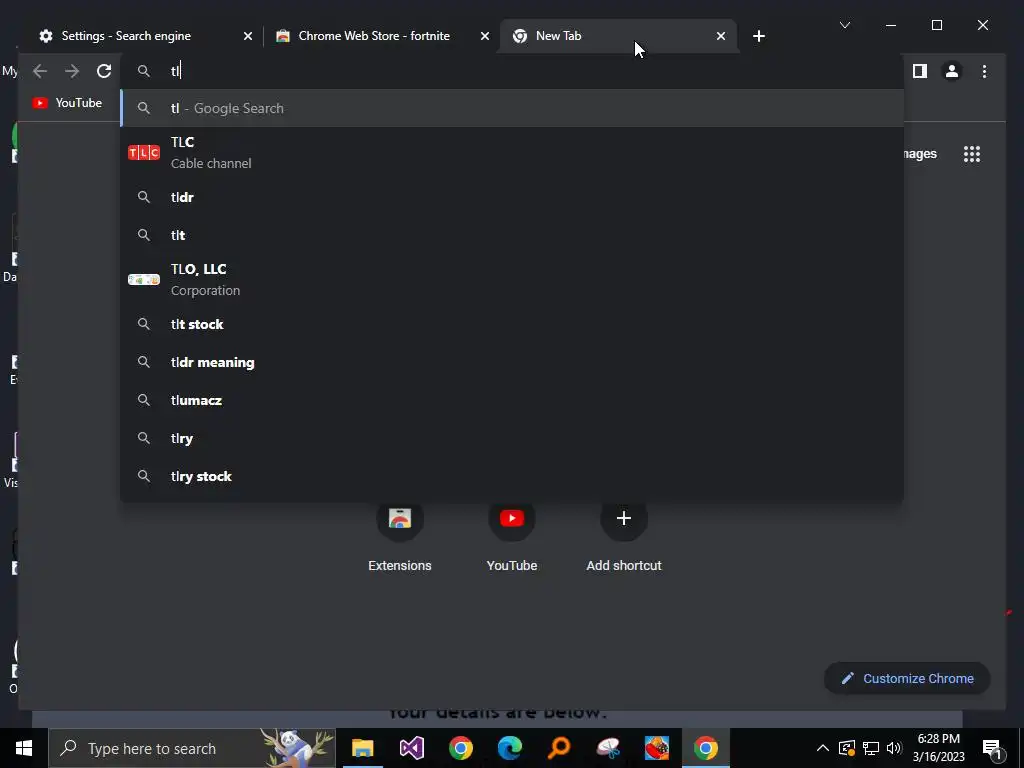Open the first Chrome taskbar icon
Image resolution: width=1024 pixels, height=768 pixels.
point(460,748)
